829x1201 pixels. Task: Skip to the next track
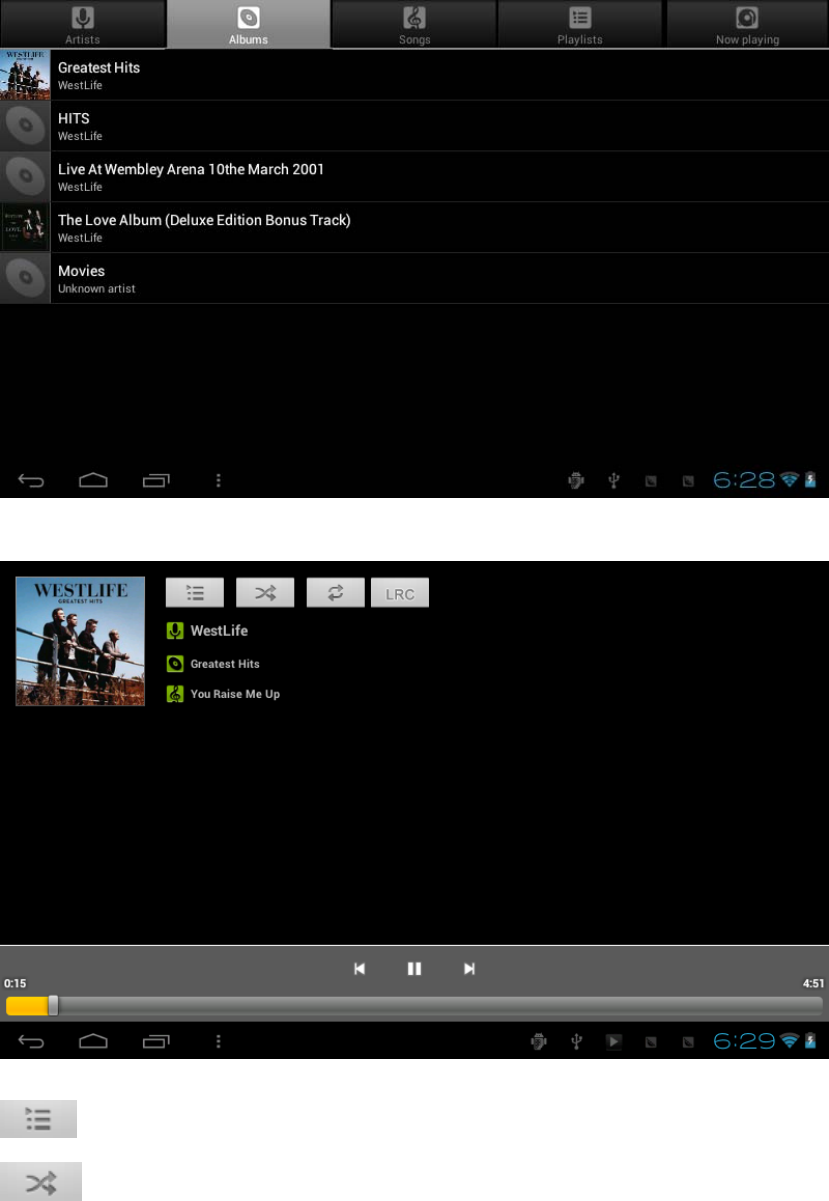469,968
